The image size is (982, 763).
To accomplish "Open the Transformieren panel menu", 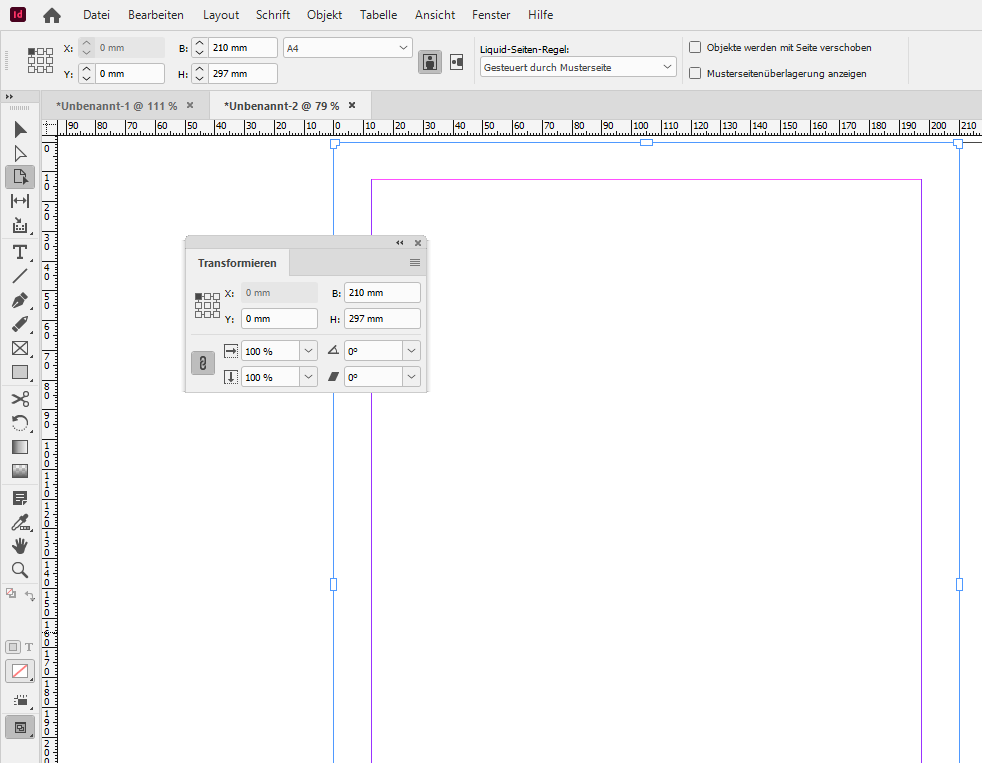I will (414, 262).
